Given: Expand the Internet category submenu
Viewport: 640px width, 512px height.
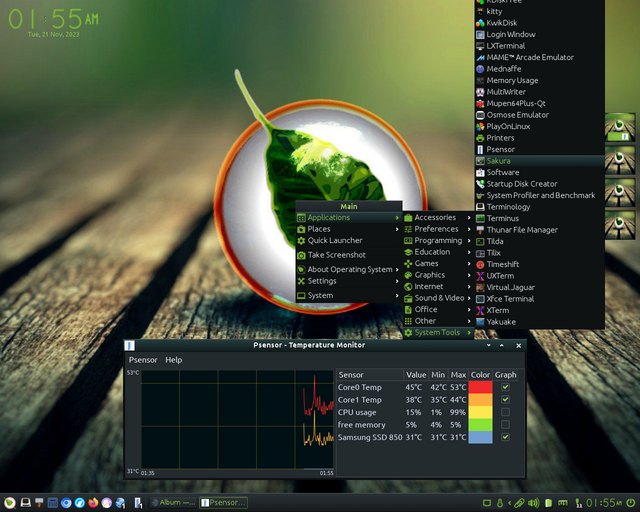Looking at the screenshot, I should (x=438, y=287).
